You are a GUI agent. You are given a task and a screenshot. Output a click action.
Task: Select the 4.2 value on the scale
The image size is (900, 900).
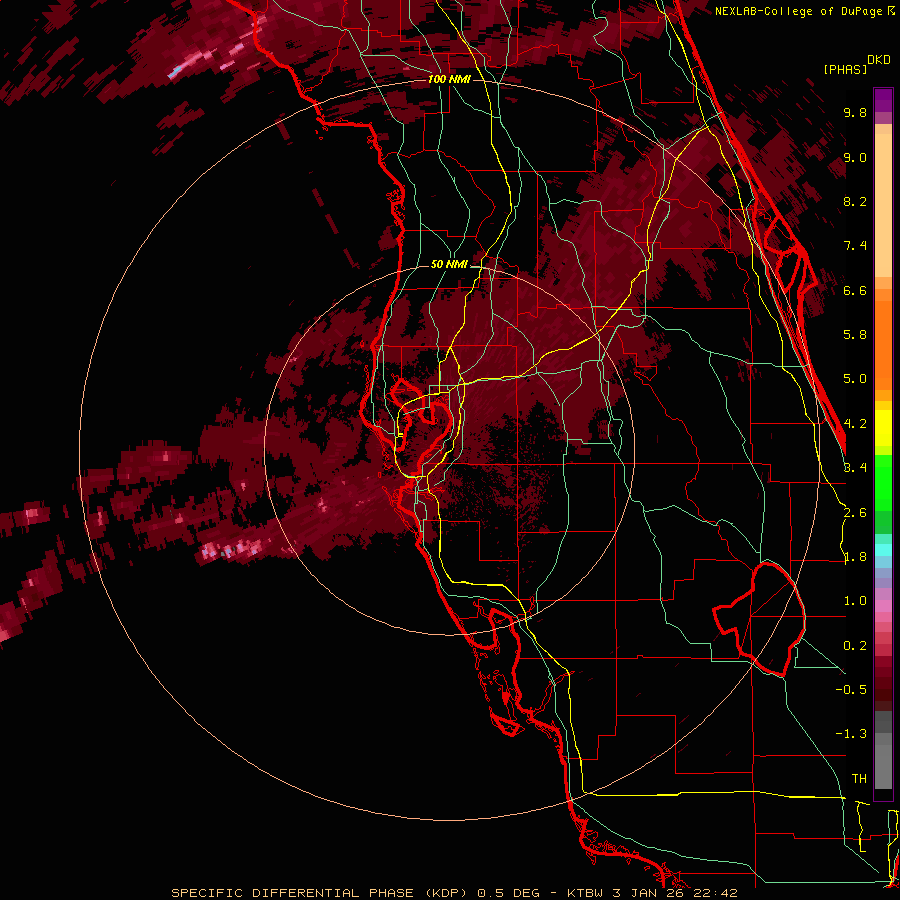click(855, 424)
